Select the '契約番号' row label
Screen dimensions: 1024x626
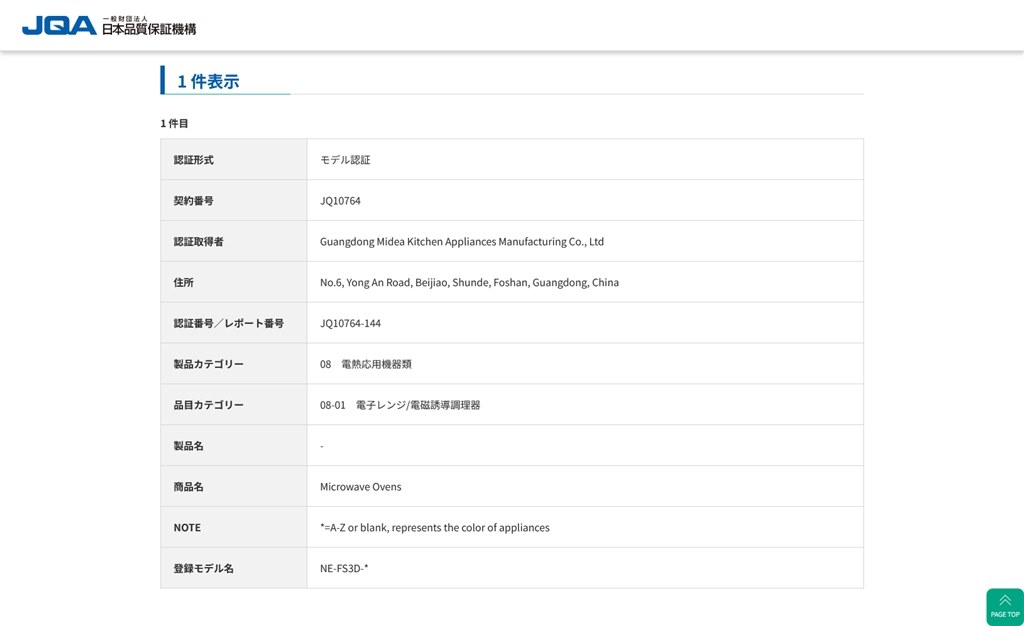coord(193,200)
